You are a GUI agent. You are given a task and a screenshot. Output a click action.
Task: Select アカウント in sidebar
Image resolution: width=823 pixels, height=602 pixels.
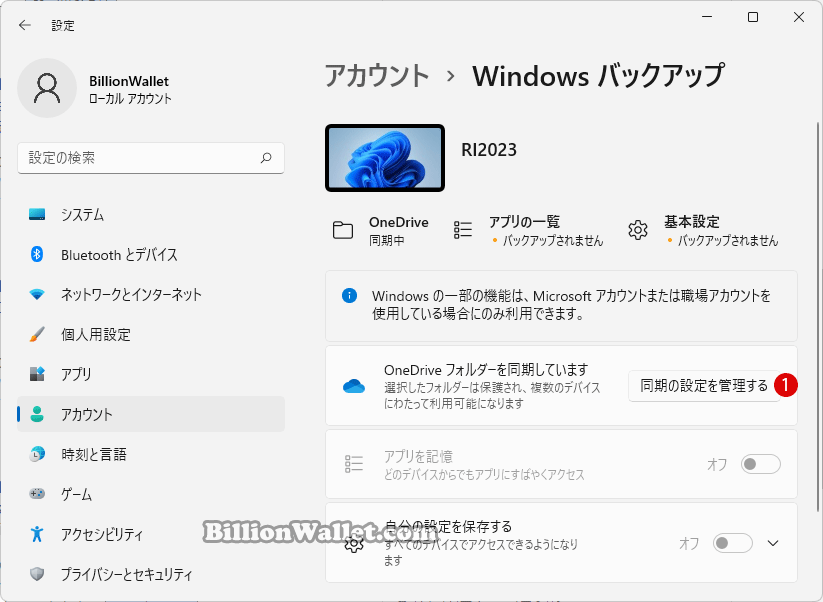pyautogui.click(x=151, y=414)
